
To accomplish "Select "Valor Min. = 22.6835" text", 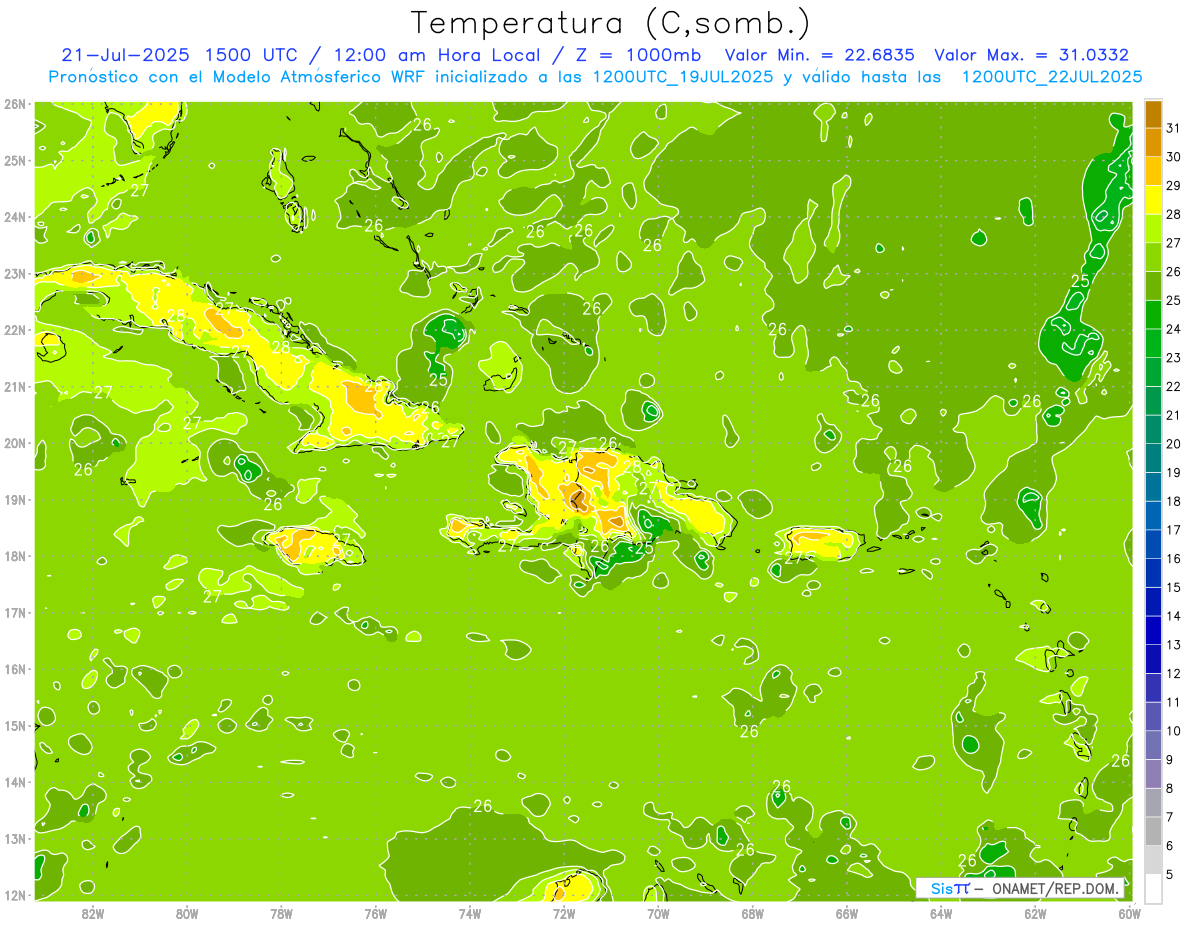I will [x=819, y=55].
